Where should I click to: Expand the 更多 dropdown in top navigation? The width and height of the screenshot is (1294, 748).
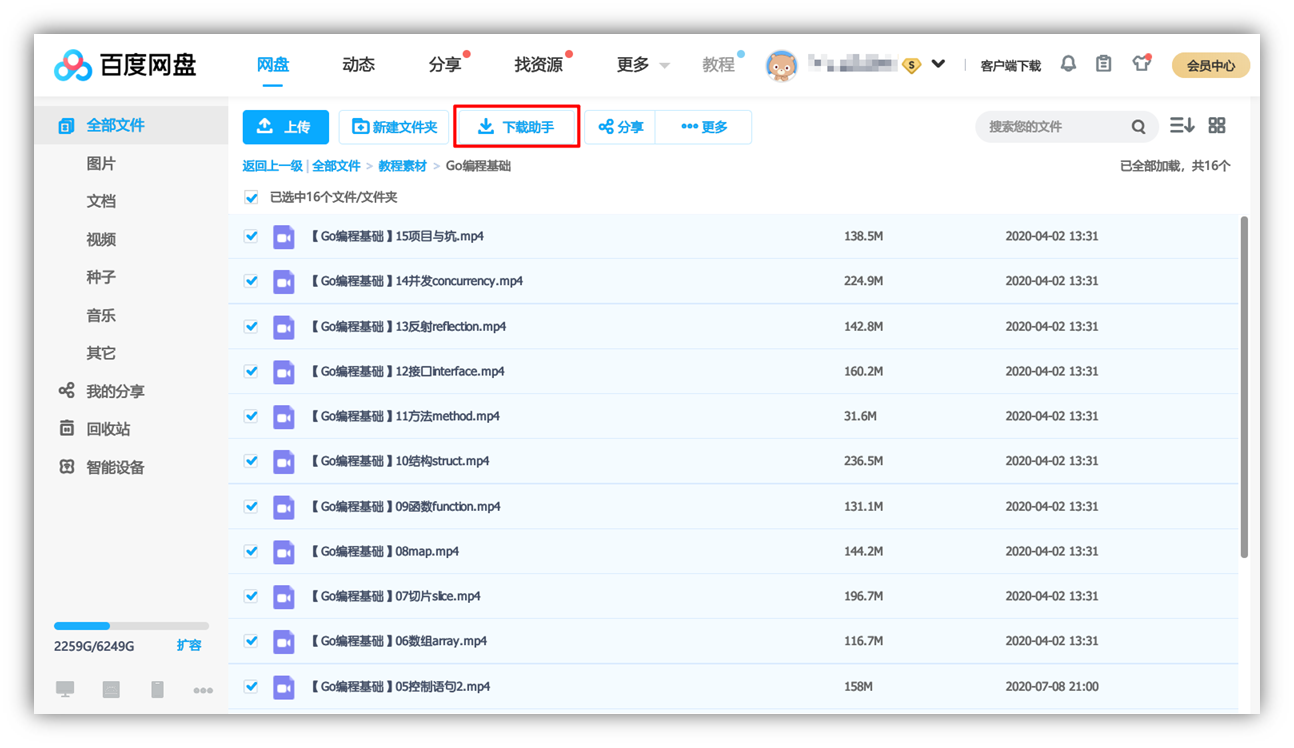[642, 65]
